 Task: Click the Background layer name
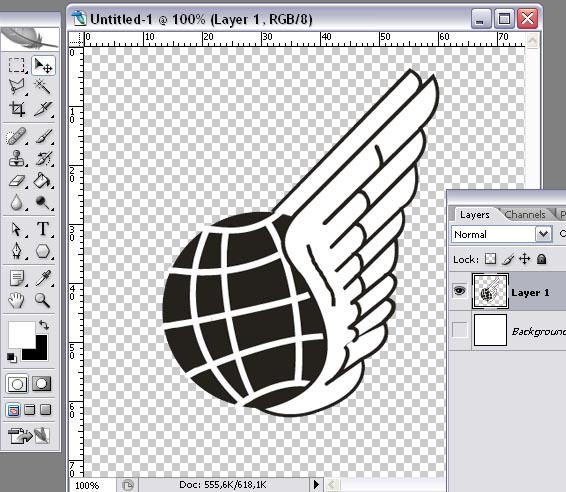tap(539, 331)
